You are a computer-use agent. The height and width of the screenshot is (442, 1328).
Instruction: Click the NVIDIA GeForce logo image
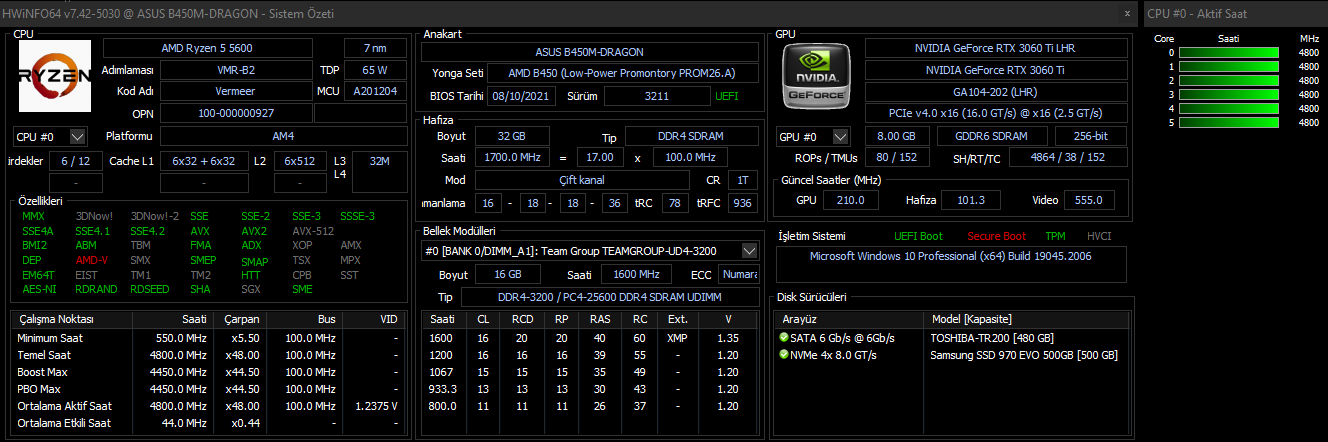click(x=817, y=76)
